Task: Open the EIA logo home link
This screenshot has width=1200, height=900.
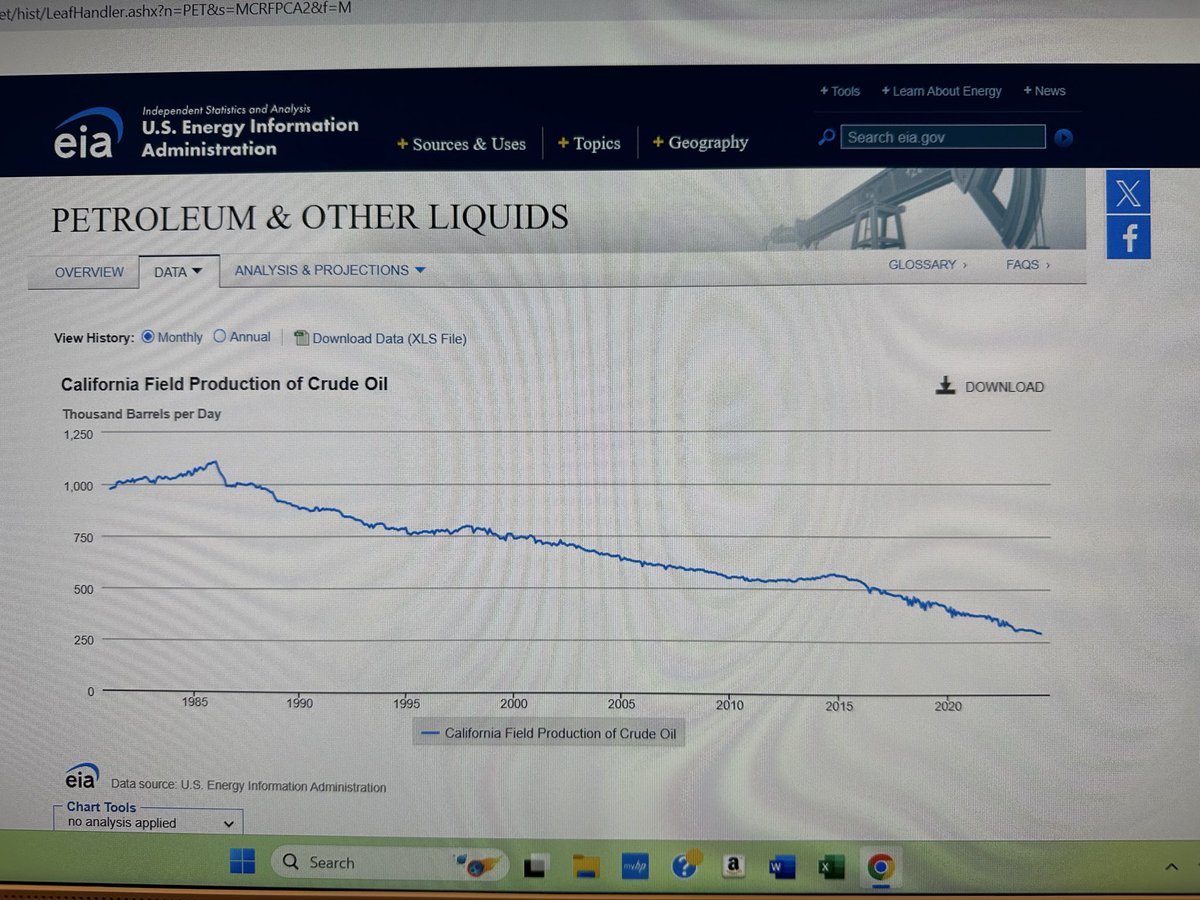Action: coord(88,133)
